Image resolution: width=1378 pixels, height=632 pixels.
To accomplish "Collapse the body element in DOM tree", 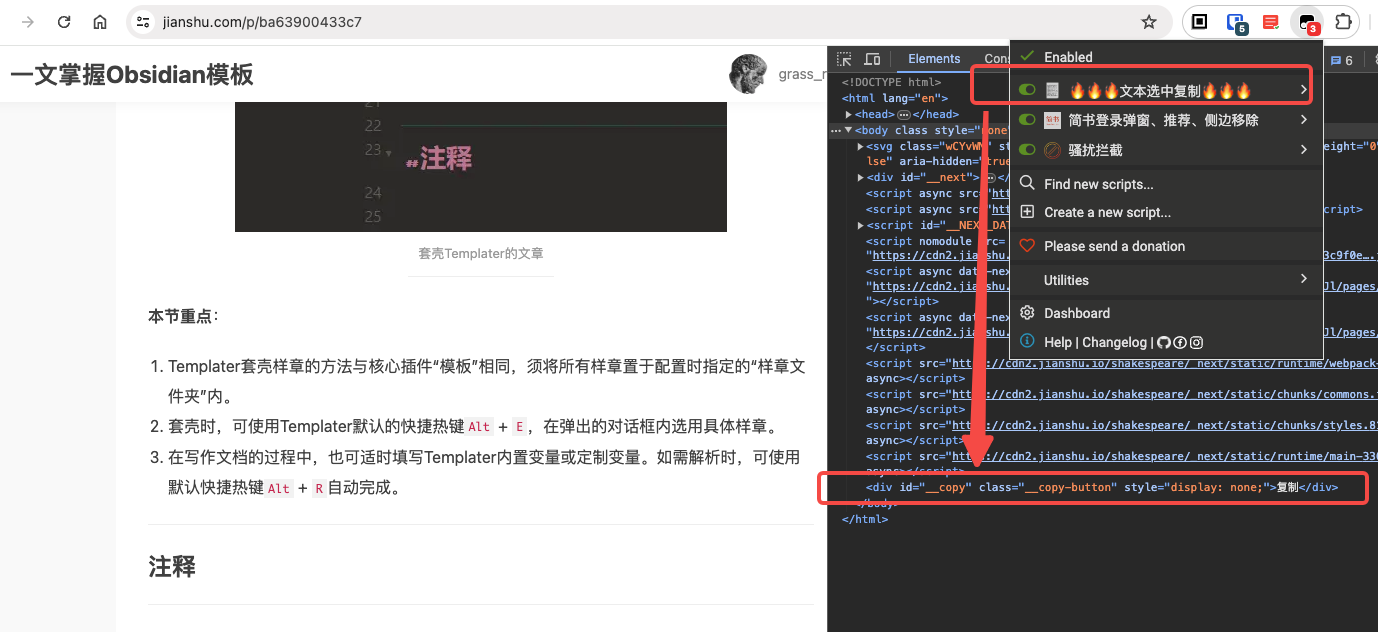I will (x=848, y=130).
